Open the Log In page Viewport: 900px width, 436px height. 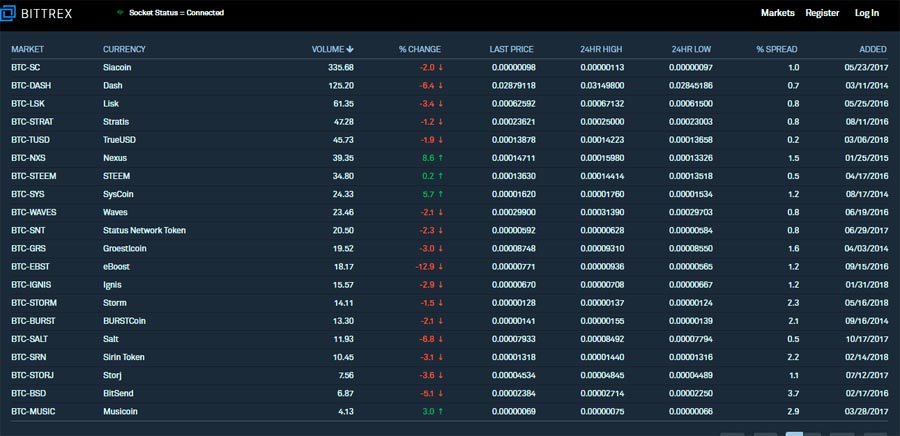pos(867,13)
